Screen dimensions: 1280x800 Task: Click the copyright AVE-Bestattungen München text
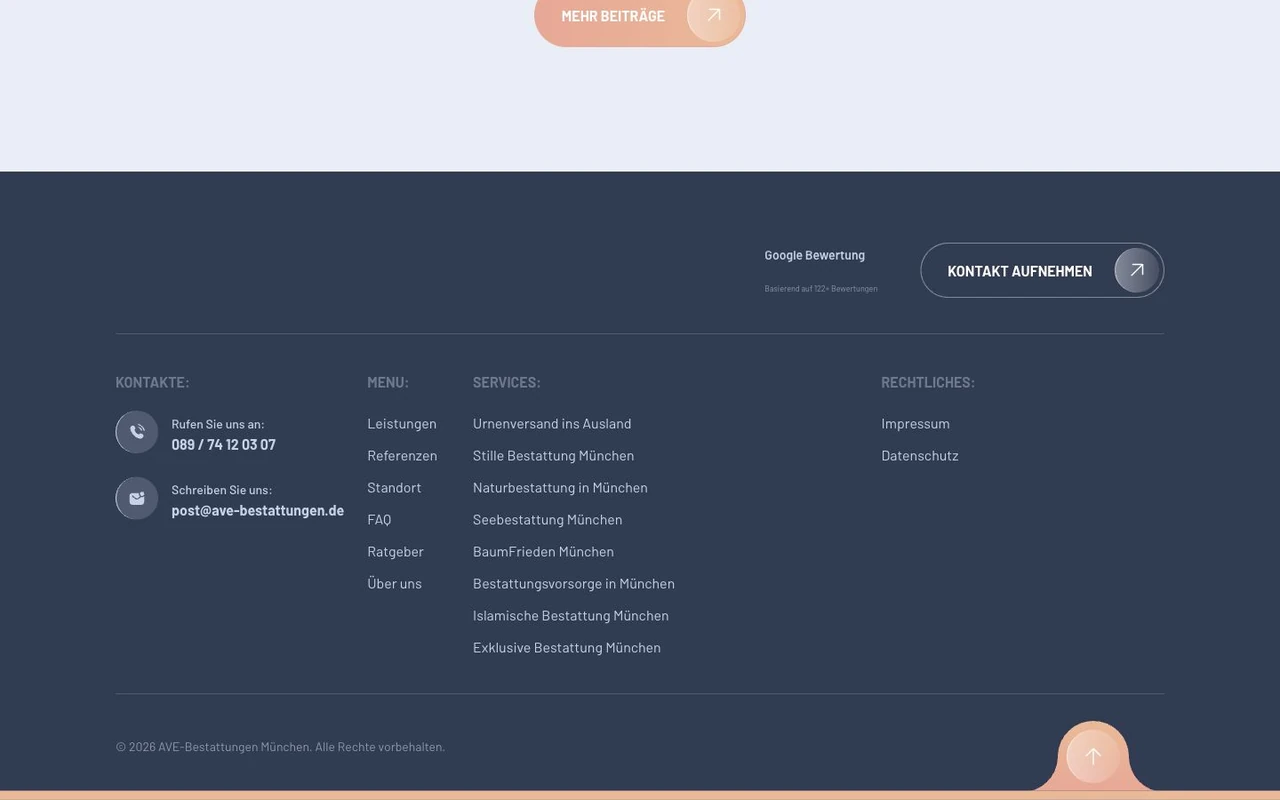click(x=280, y=747)
